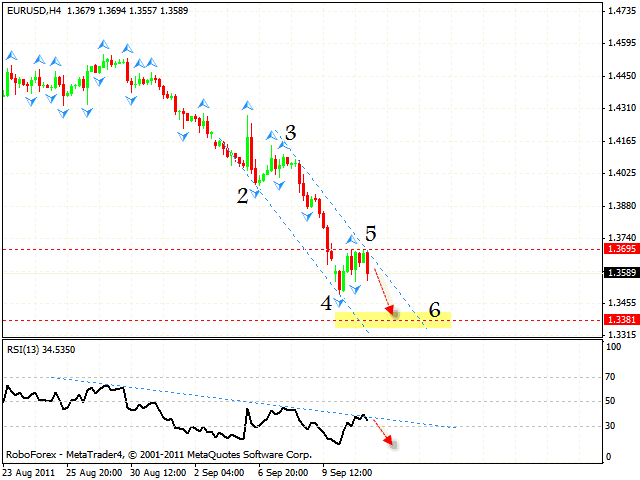Viewport: 640px width, 480px height.
Task: Click wave label 4 at the low
Action: pyautogui.click(x=327, y=303)
